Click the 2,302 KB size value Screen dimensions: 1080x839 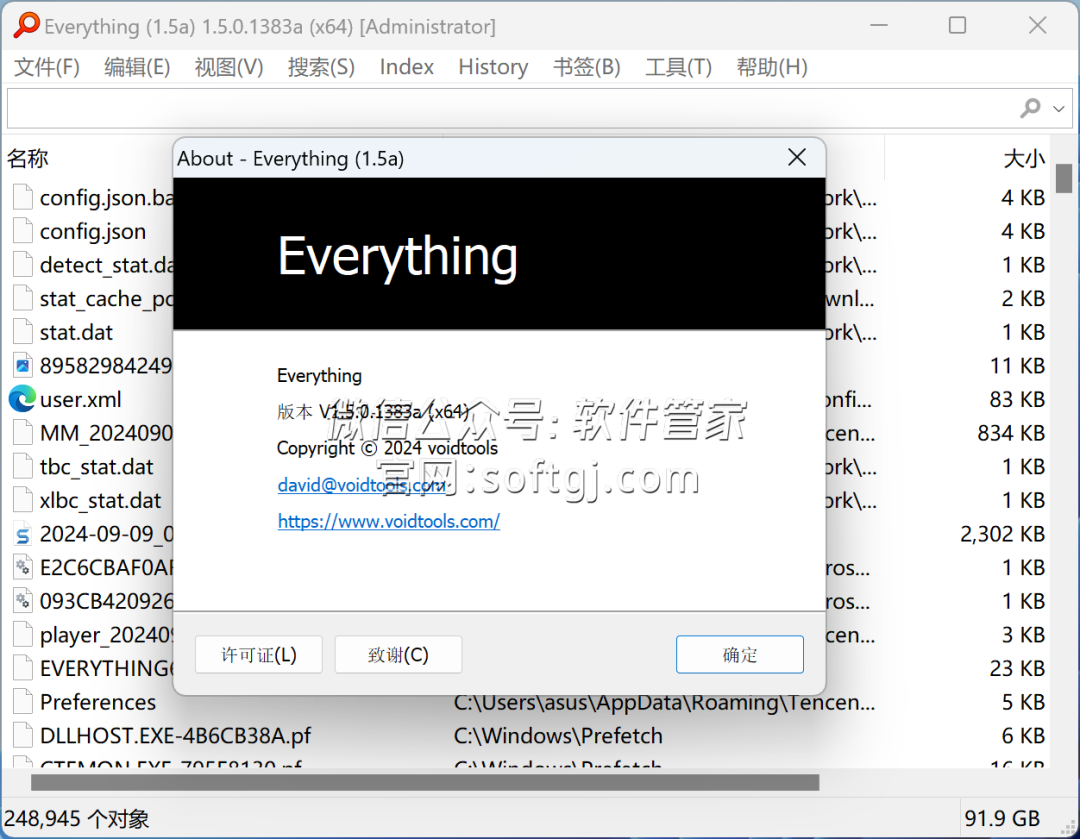tap(1002, 535)
